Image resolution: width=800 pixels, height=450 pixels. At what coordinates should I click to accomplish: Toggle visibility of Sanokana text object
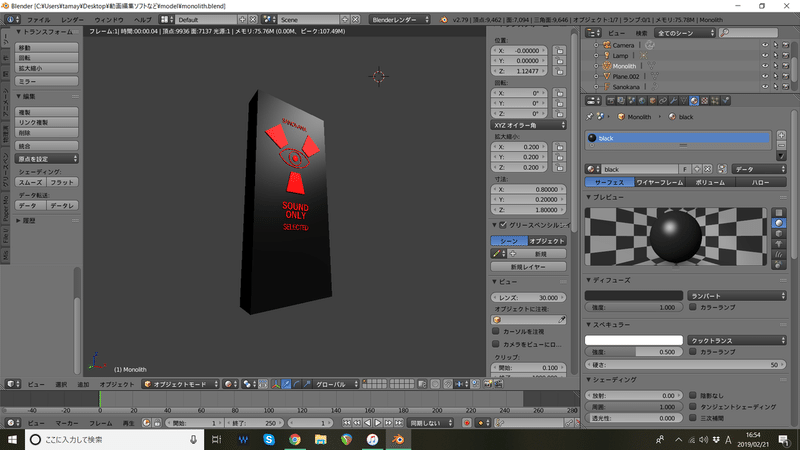pos(765,87)
